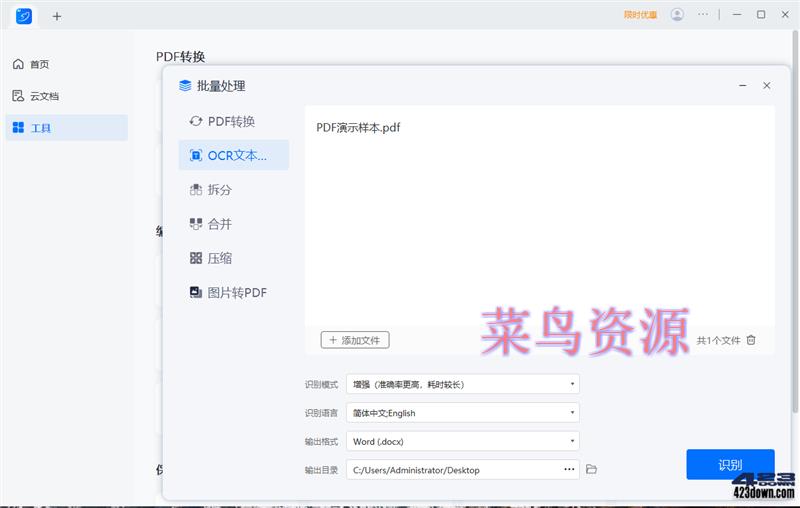Open the 输出格式 Word (.docx) dropdown
The width and height of the screenshot is (800, 508).
pyautogui.click(x=463, y=441)
